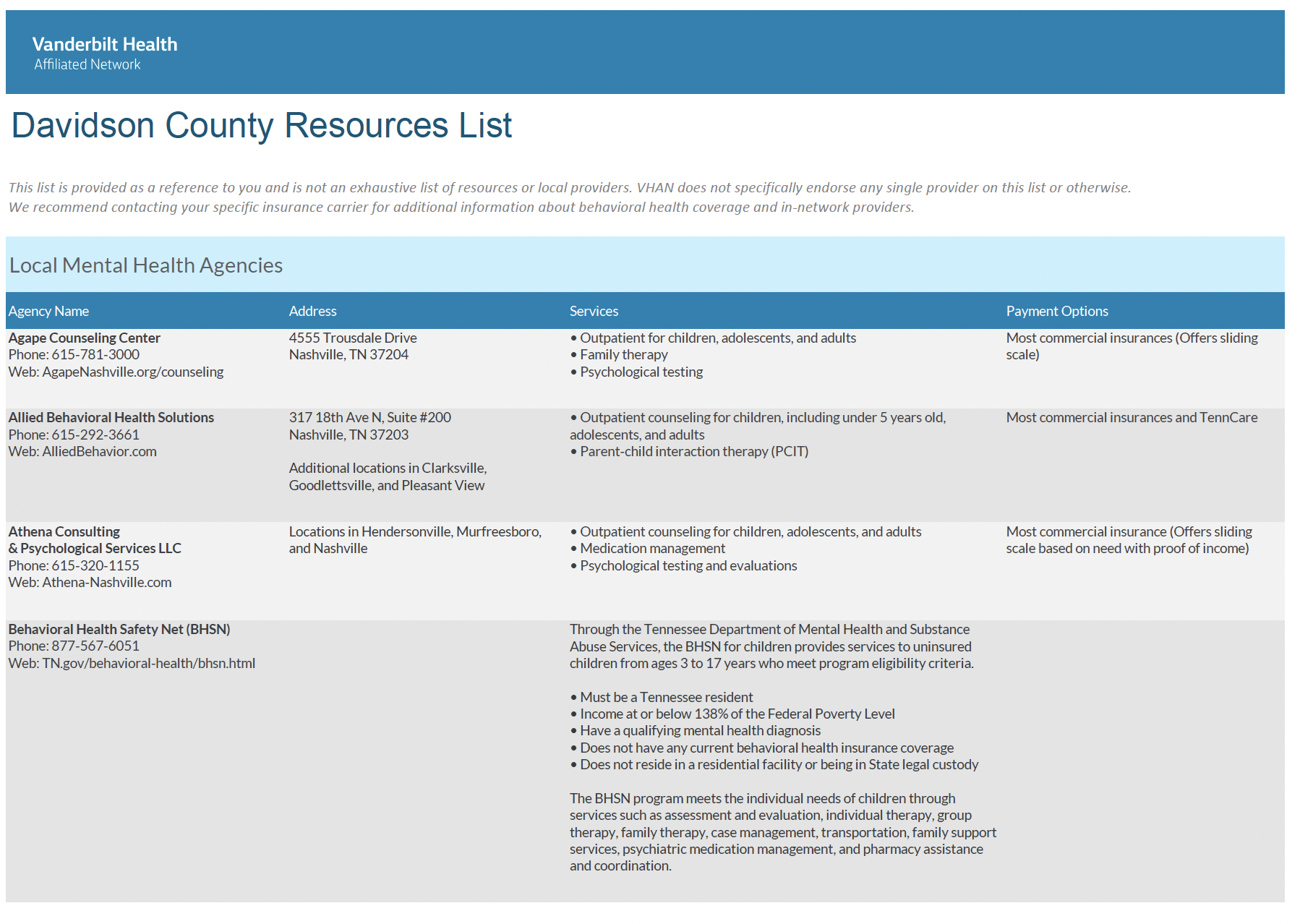The height and width of the screenshot is (924, 1300).
Task: Click Parent-child interaction therapy (PCIT) bullet
Action: pos(689,451)
